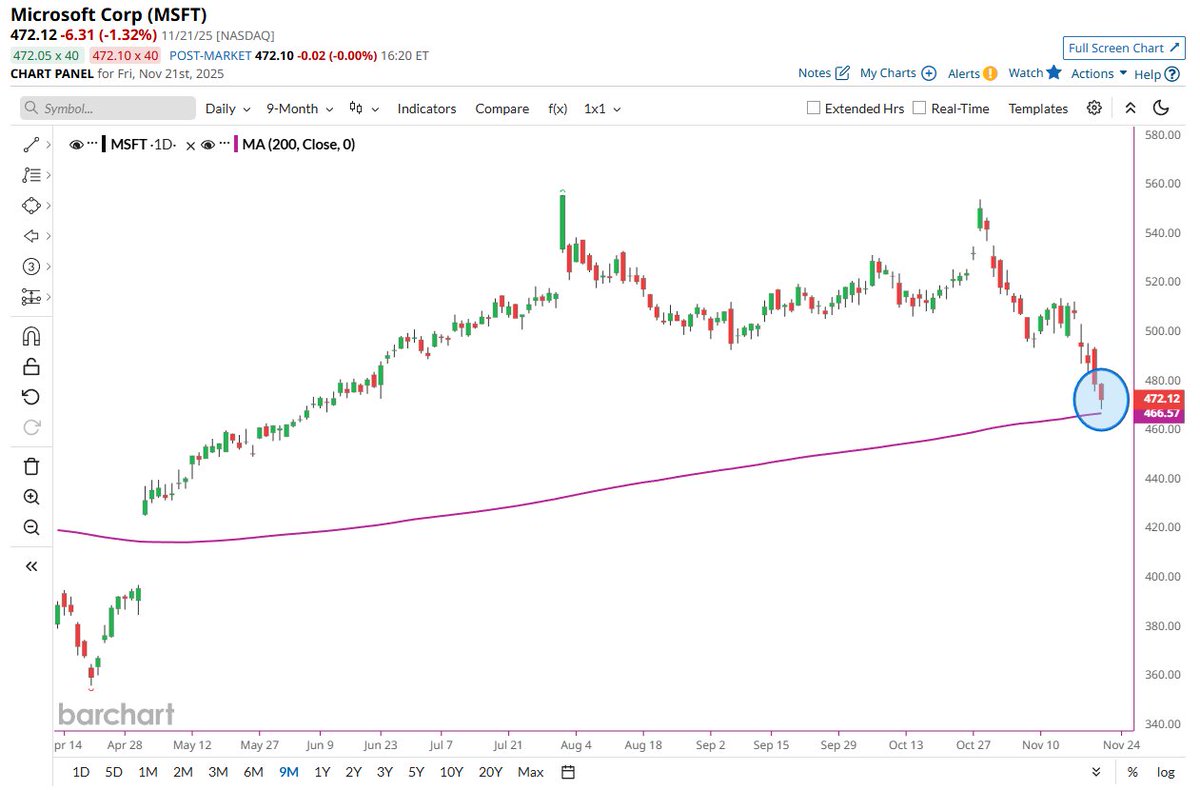Viewport: 1200px width, 790px height.
Task: Switch to dark mode moon icon
Action: tap(1161, 108)
